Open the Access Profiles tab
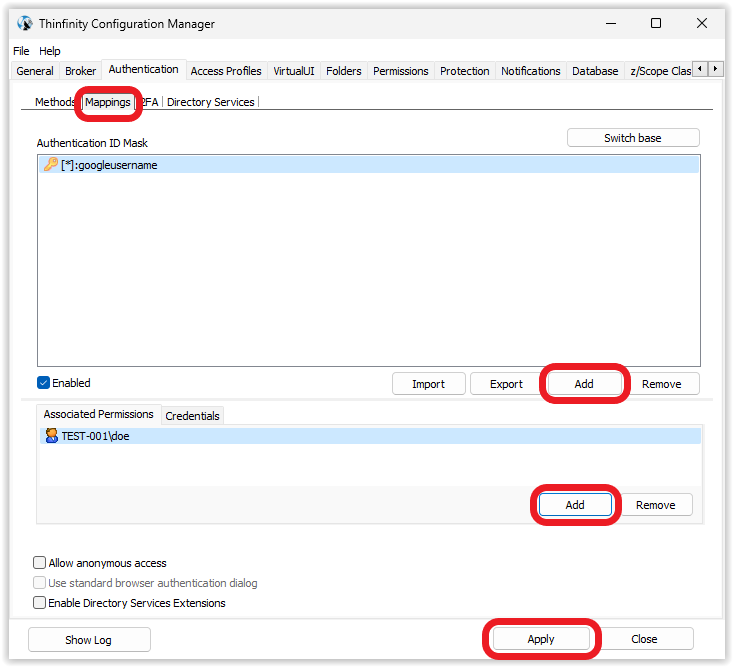733x667 pixels. tap(226, 71)
